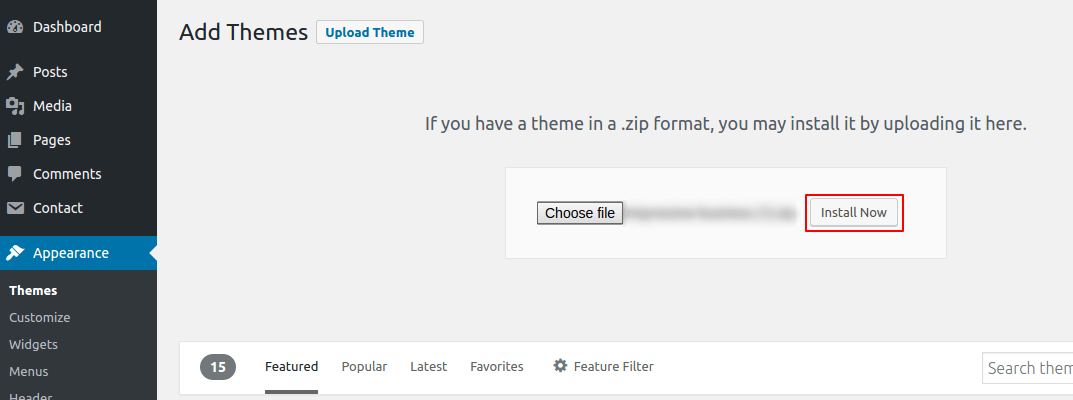Click the Pages document icon

point(15,140)
